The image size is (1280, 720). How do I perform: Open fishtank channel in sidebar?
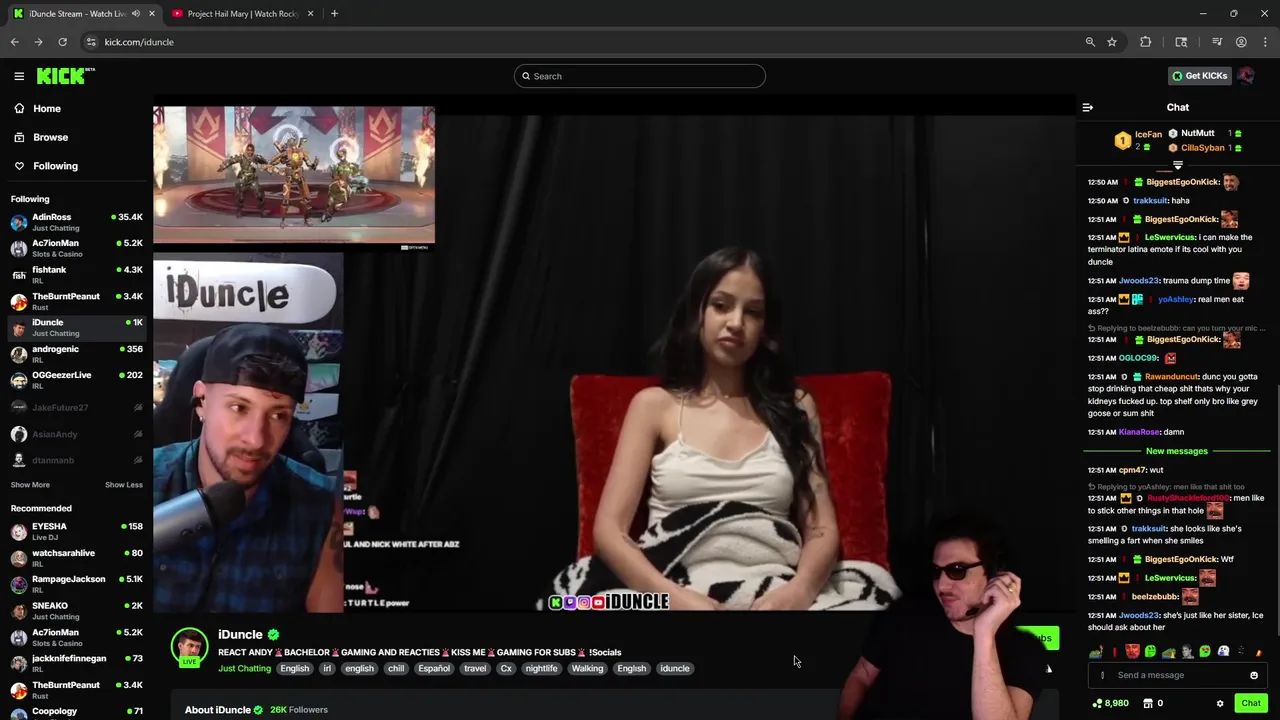[76, 275]
